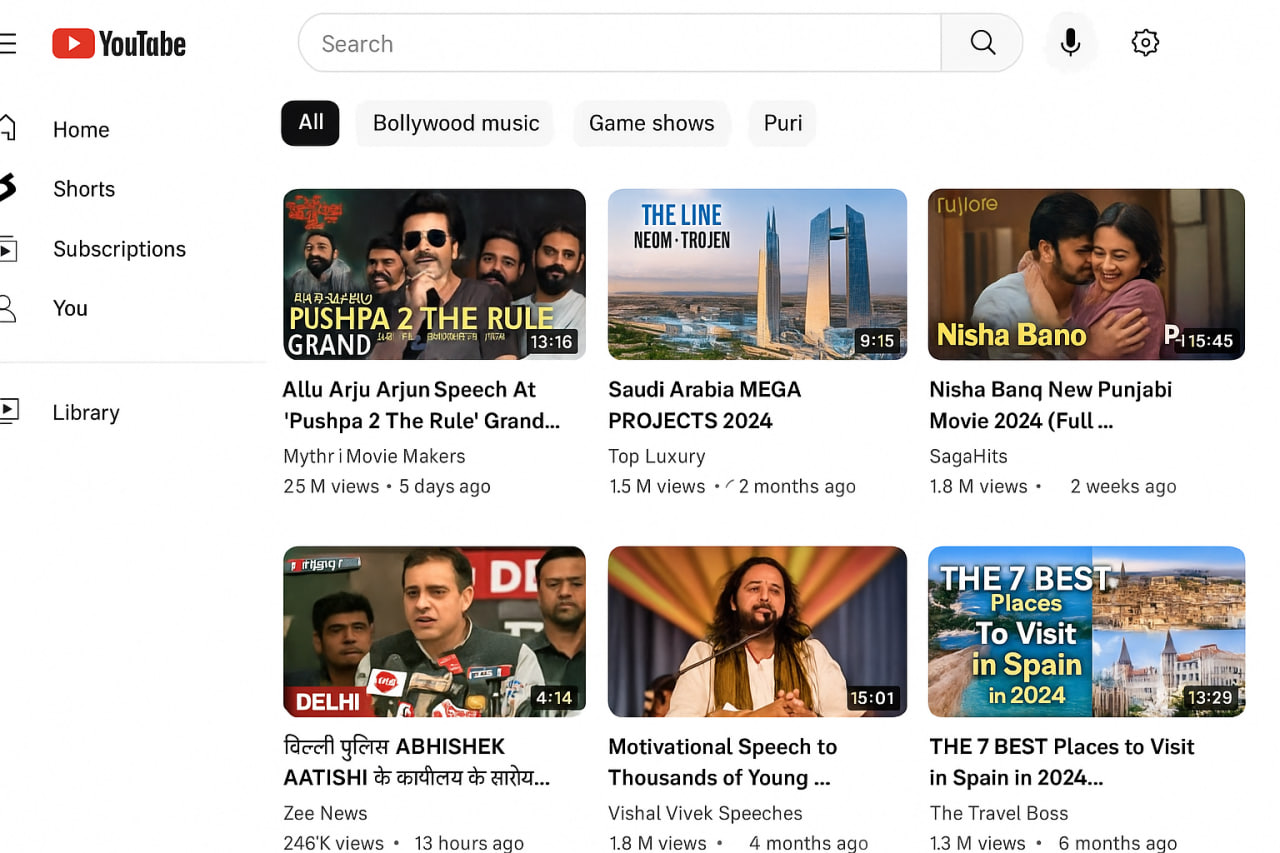Select the Bollywood music chip
The width and height of the screenshot is (1280, 853).
pos(455,123)
